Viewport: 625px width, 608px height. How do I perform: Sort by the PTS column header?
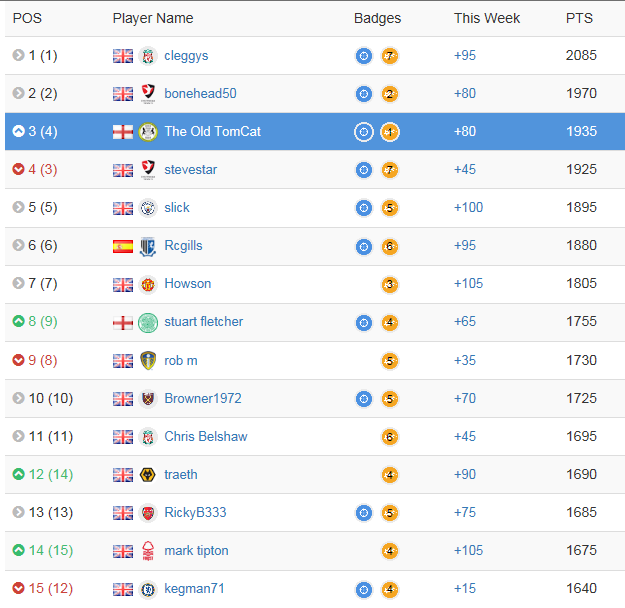579,18
